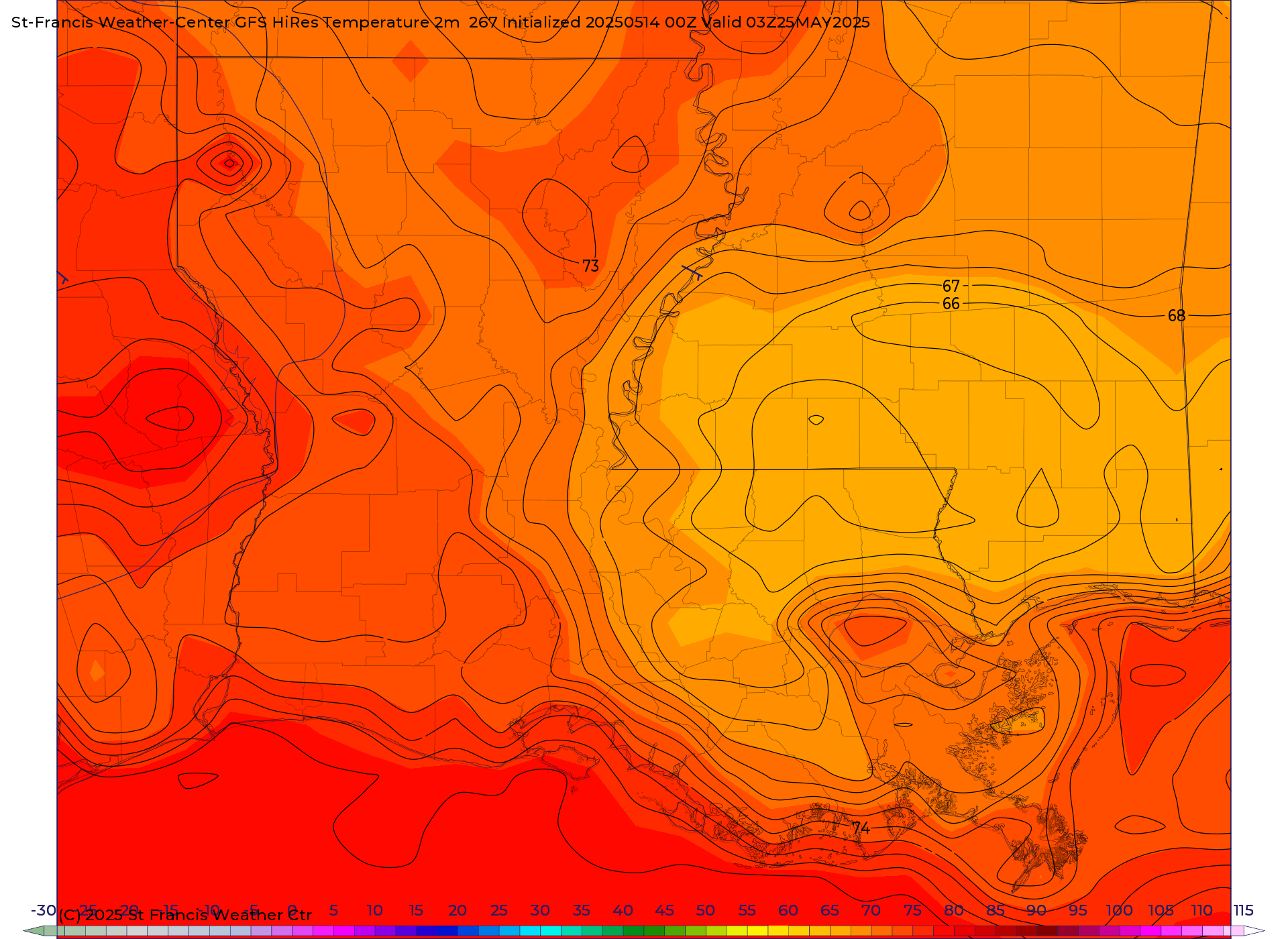
Task: Click the 'Valid 03Z25MAY2025' timestamp text
Action: pos(786,23)
